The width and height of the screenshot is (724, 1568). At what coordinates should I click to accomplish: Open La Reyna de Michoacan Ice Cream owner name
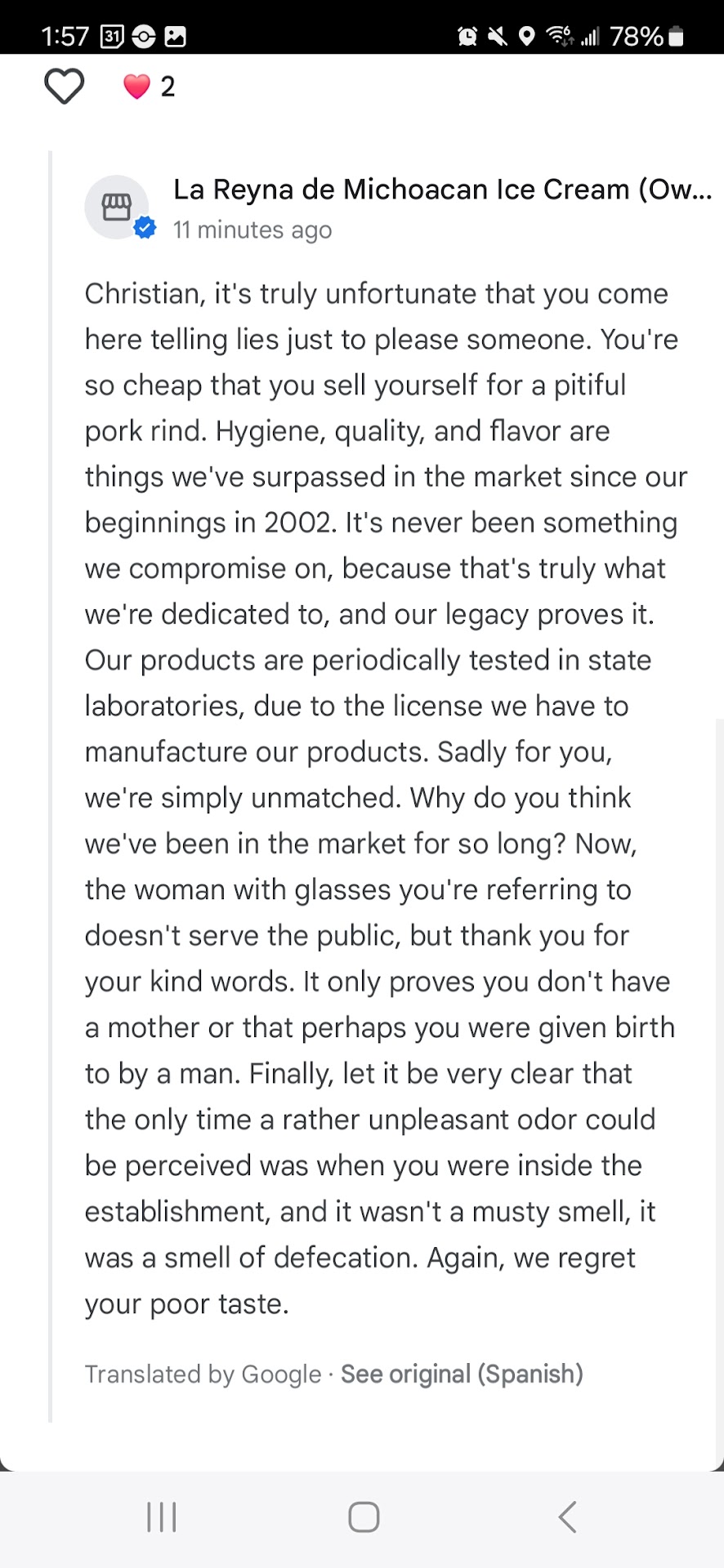[442, 189]
